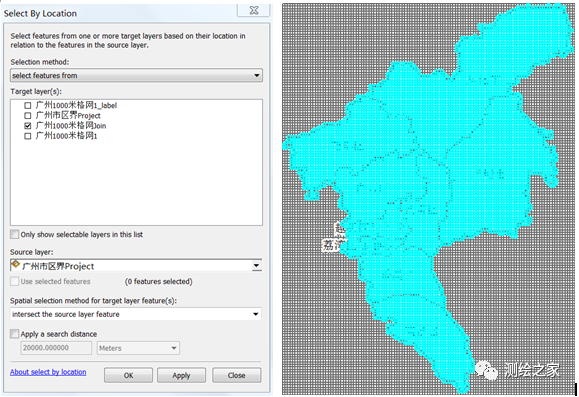This screenshot has height=397, width=579.
Task: Open the Spatial selection method dropdown
Action: (136, 314)
